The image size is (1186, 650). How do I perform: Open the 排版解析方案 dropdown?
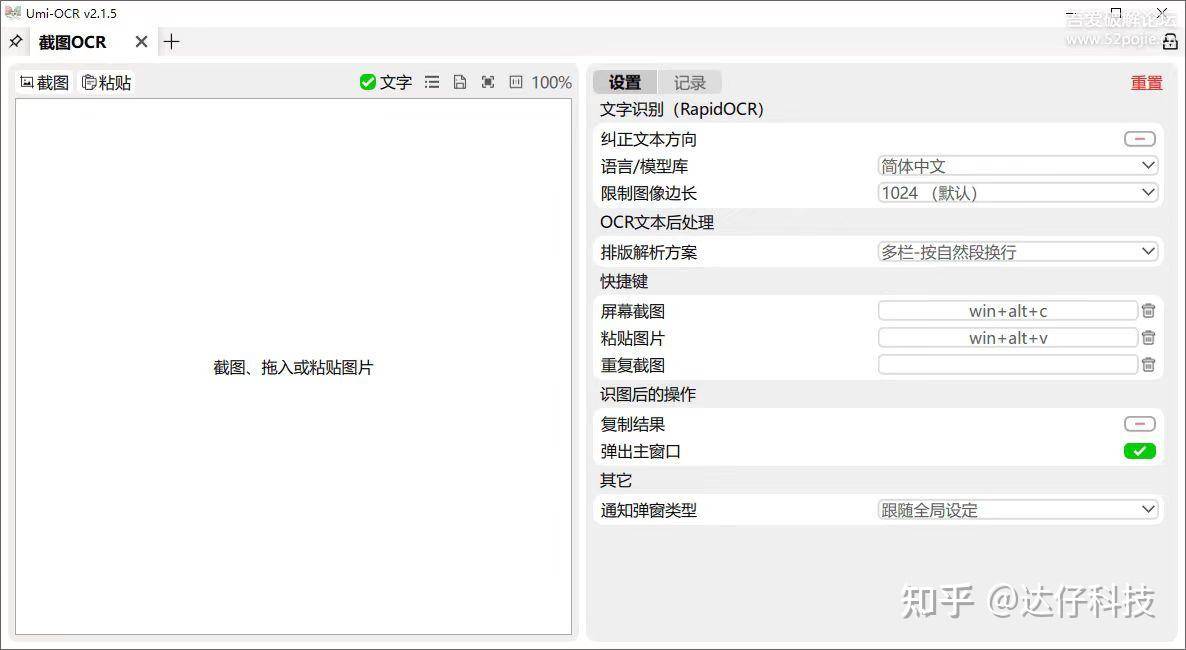pos(1017,252)
